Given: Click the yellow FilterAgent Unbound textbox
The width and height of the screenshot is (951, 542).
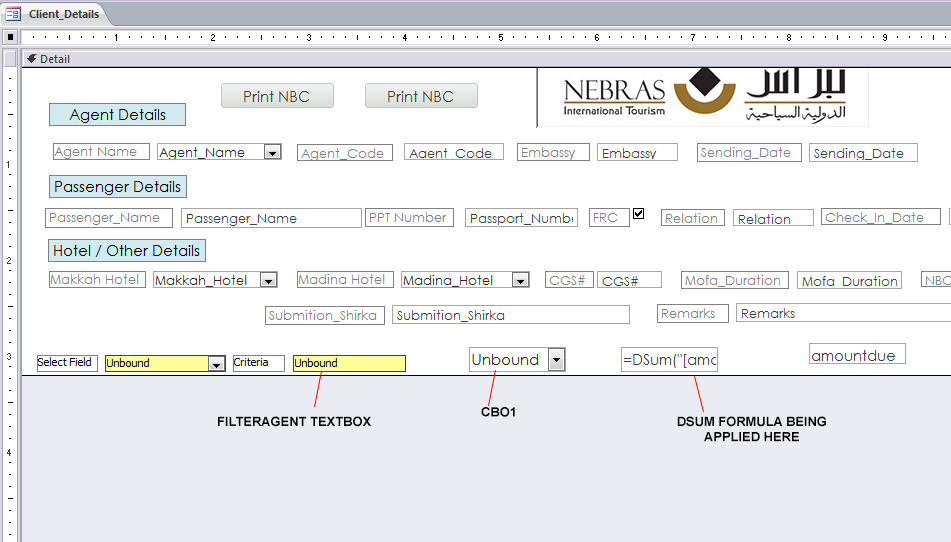Looking at the screenshot, I should coord(349,363).
